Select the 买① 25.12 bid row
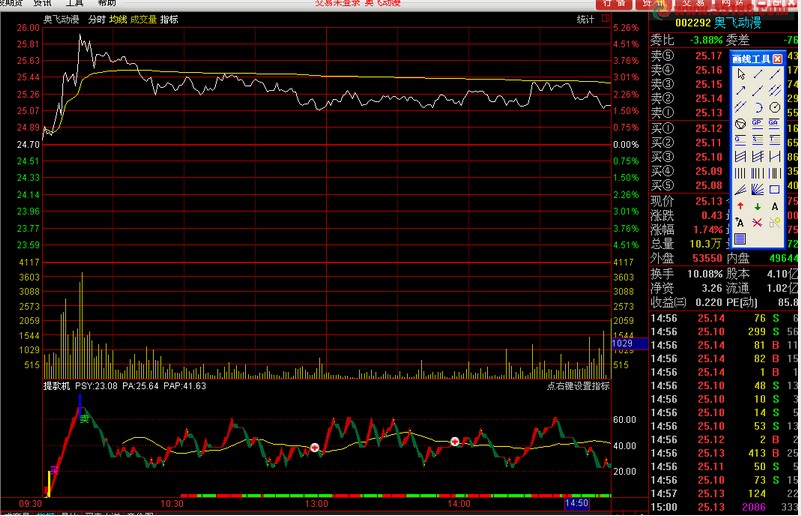Image resolution: width=801 pixels, height=516 pixels. (x=687, y=128)
